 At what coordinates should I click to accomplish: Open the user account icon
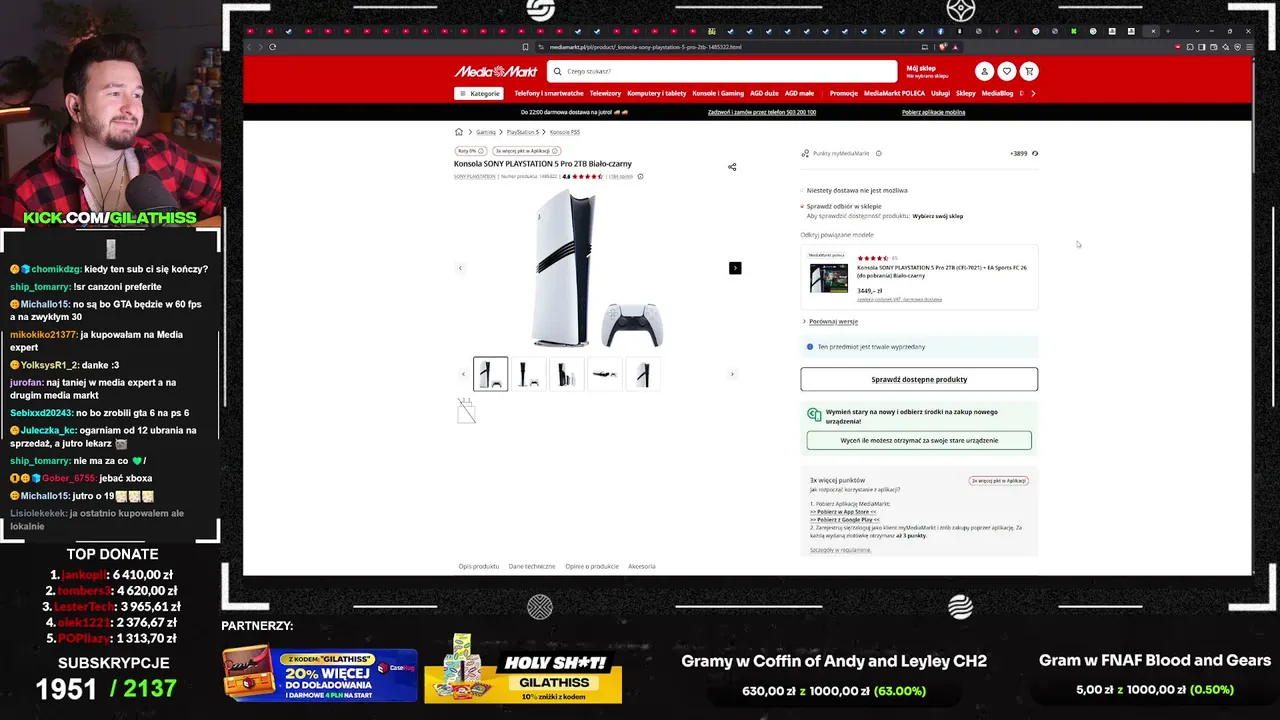(x=985, y=71)
